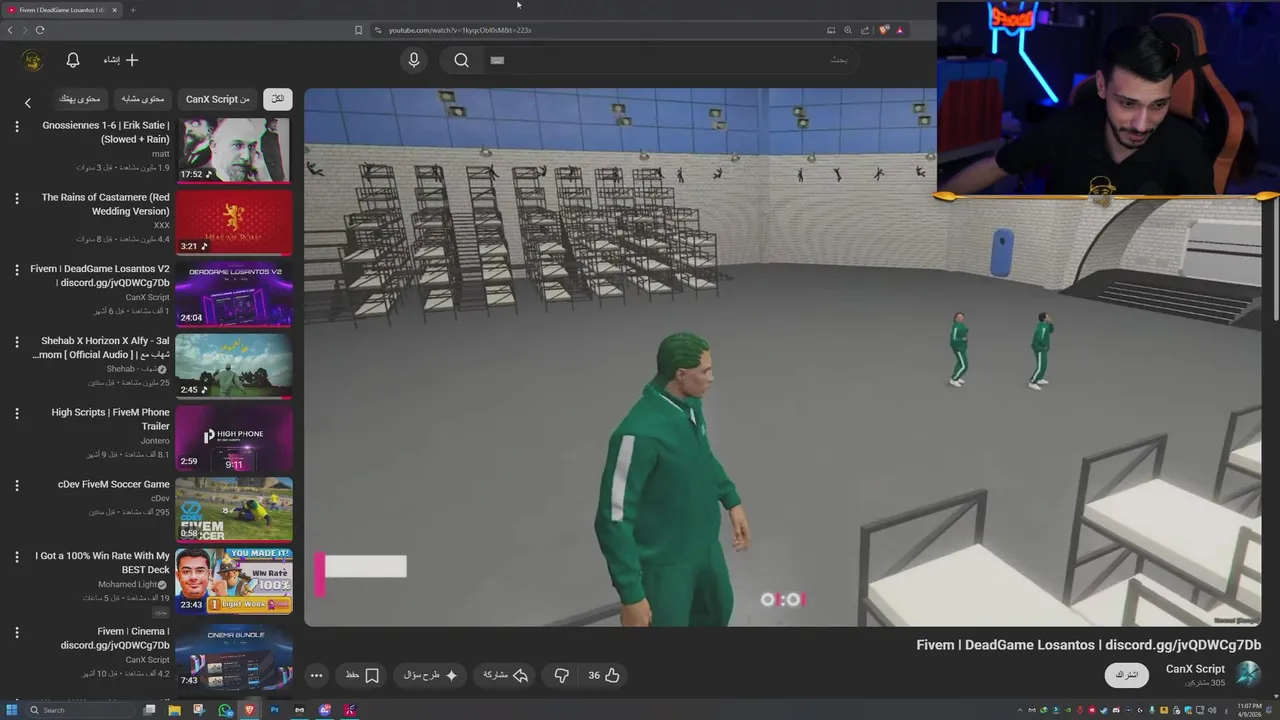Open the Windows Start menu
The height and width of the screenshot is (720, 1280).
(x=11, y=710)
